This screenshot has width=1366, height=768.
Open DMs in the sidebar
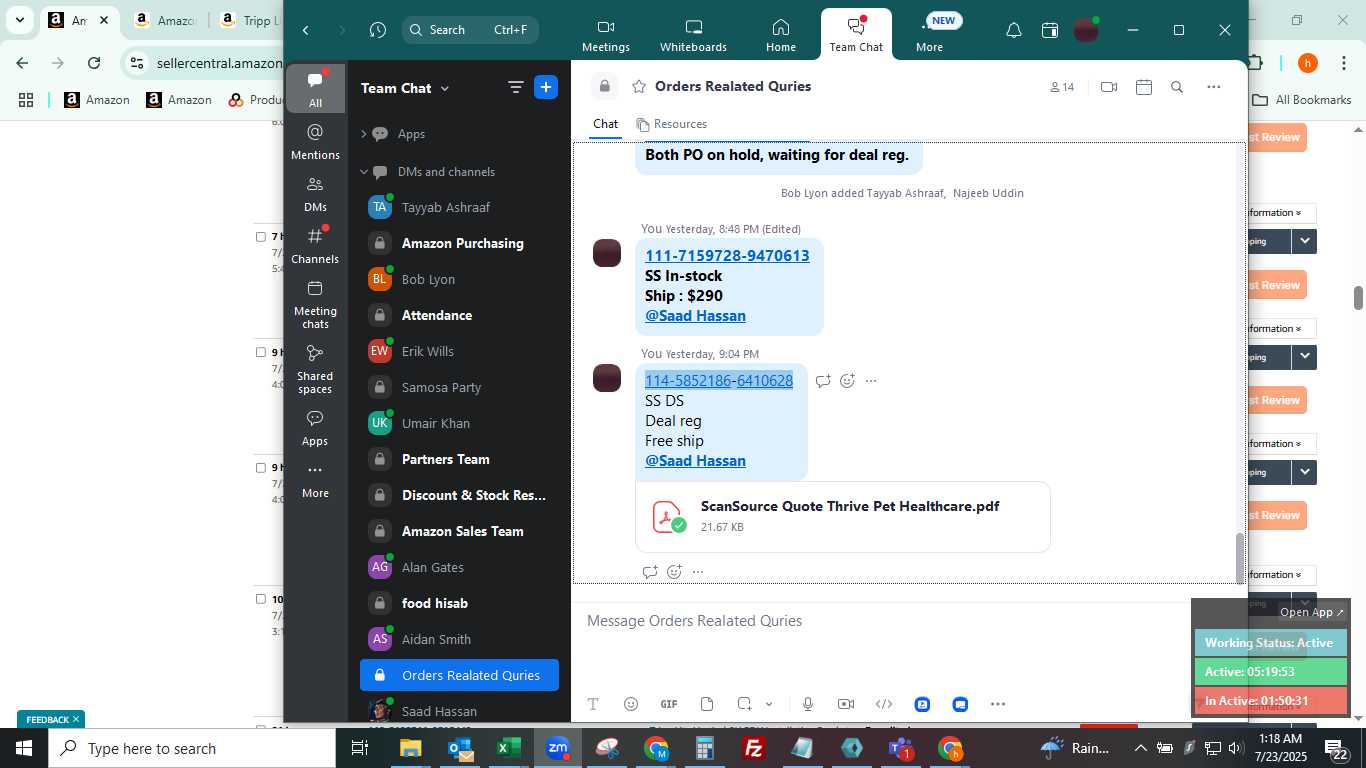pos(315,193)
